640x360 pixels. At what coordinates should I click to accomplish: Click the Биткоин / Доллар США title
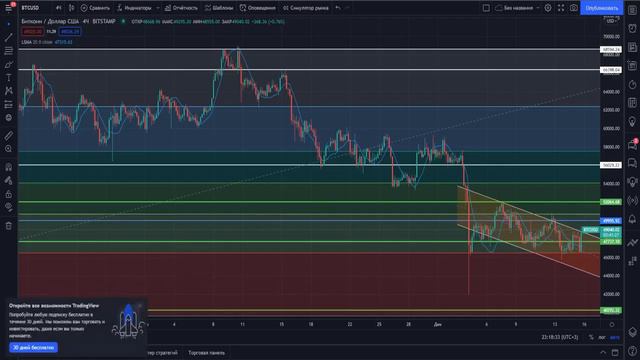(50, 21)
